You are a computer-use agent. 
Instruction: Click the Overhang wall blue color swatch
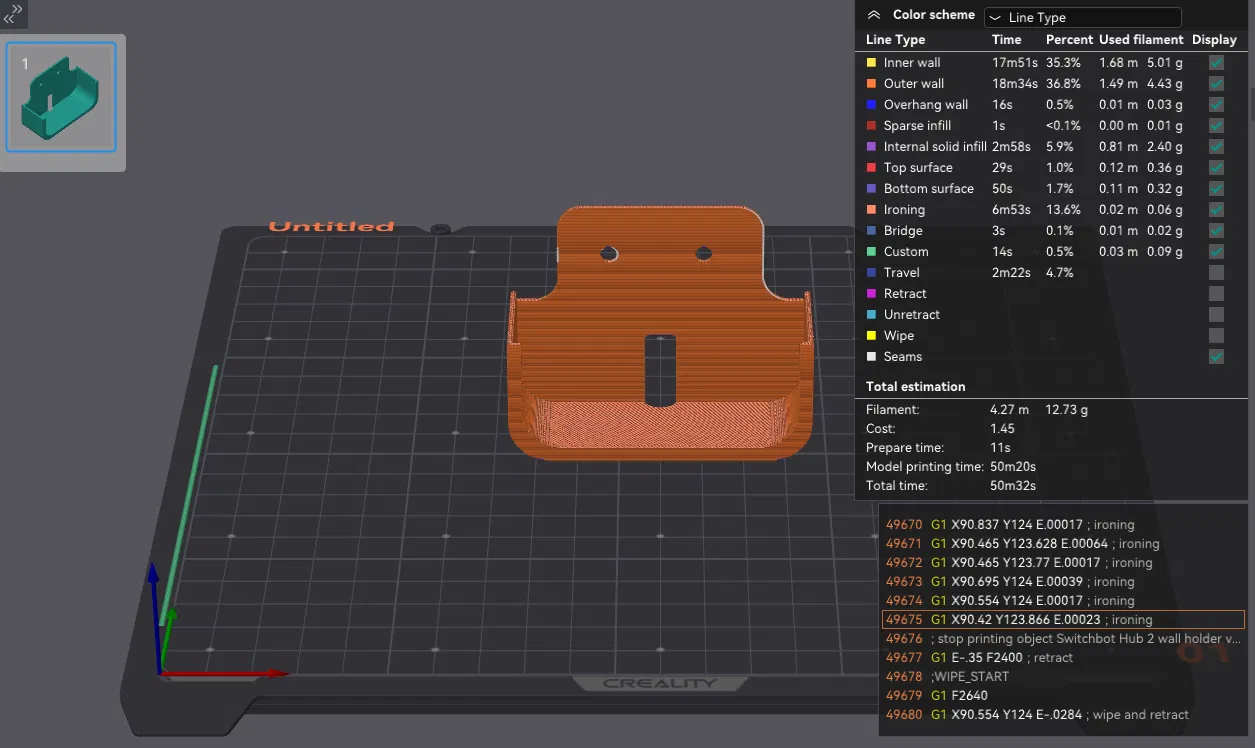click(x=871, y=104)
